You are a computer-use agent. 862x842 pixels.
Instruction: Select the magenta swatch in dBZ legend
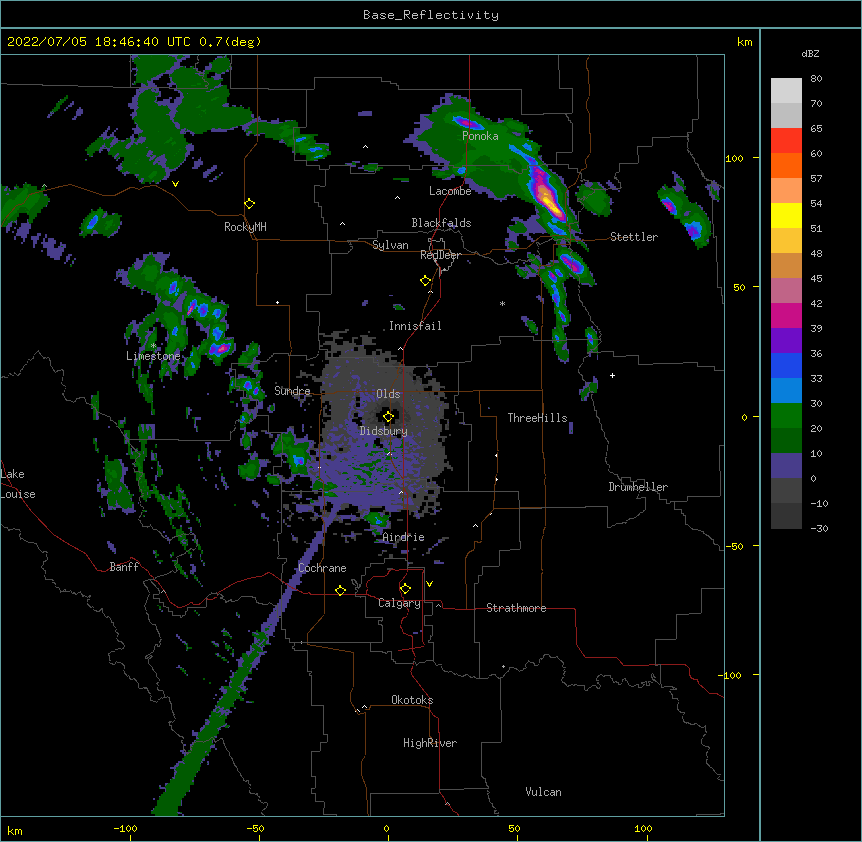pyautogui.click(x=786, y=315)
